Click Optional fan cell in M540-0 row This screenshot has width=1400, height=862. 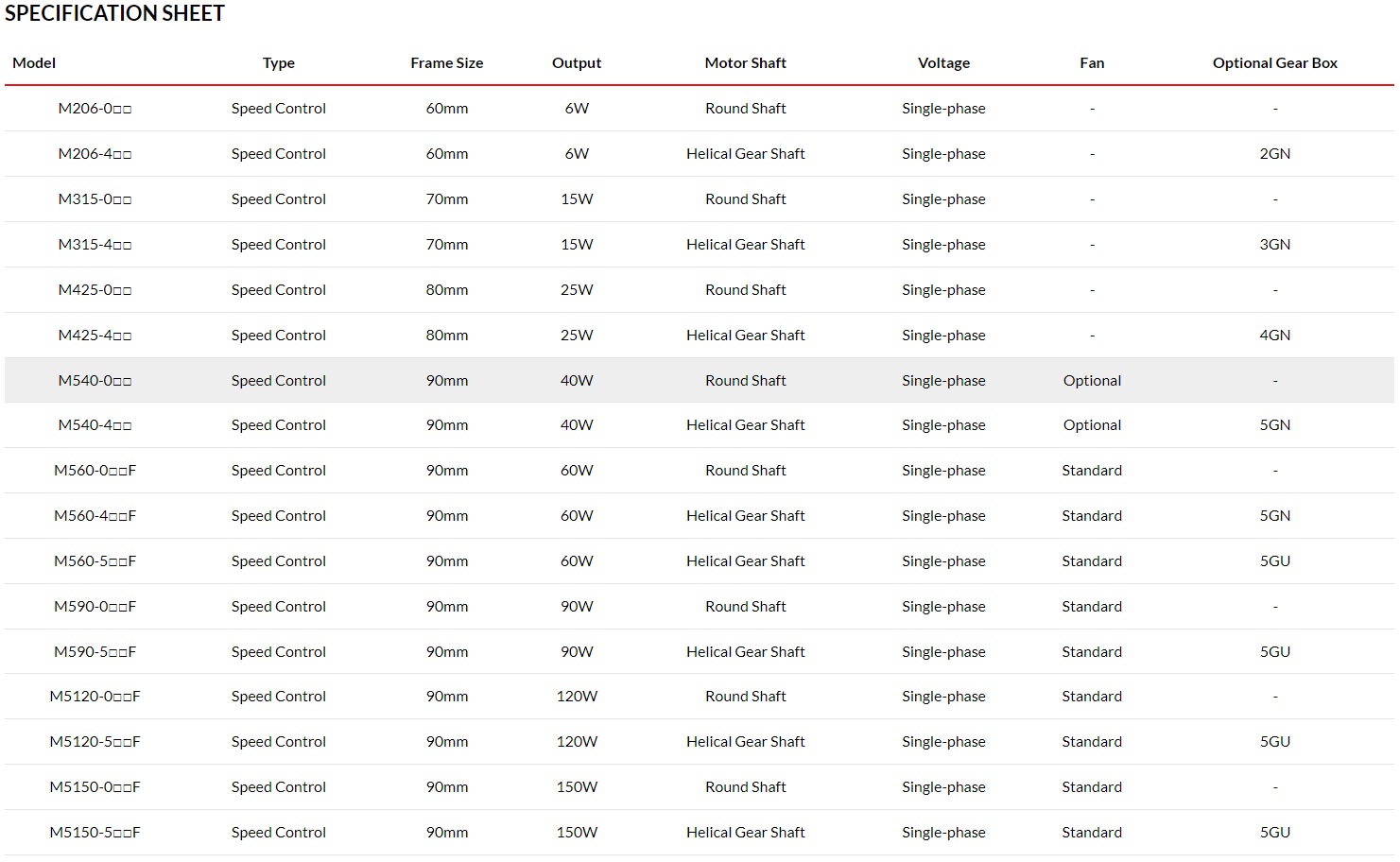1092,381
